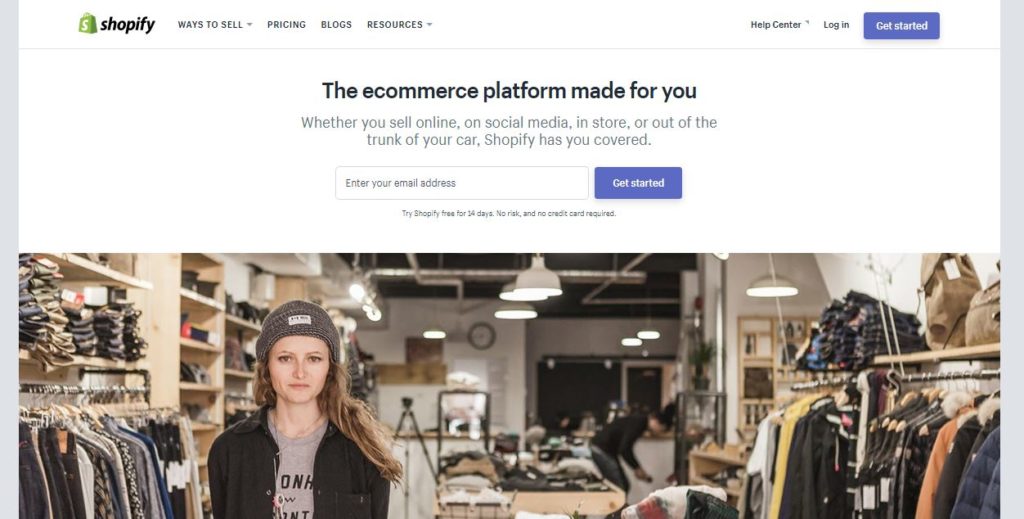
Task: Click the 'Try Shopify free for 14 days' note
Action: tap(509, 213)
